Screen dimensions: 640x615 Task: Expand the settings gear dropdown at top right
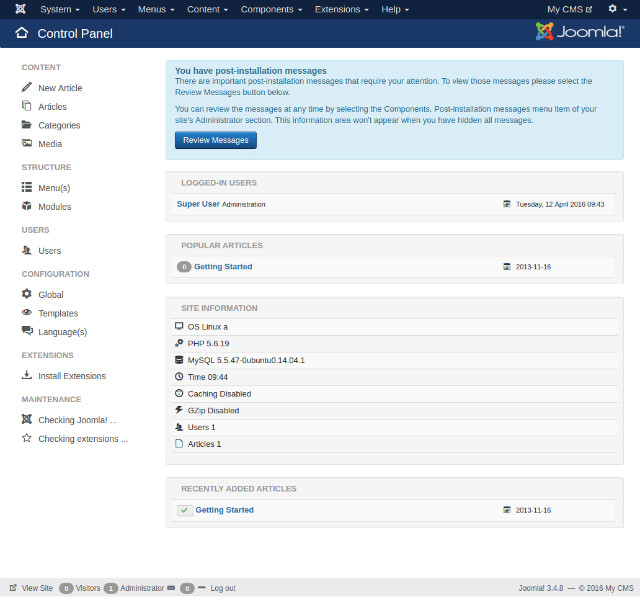(x=617, y=9)
